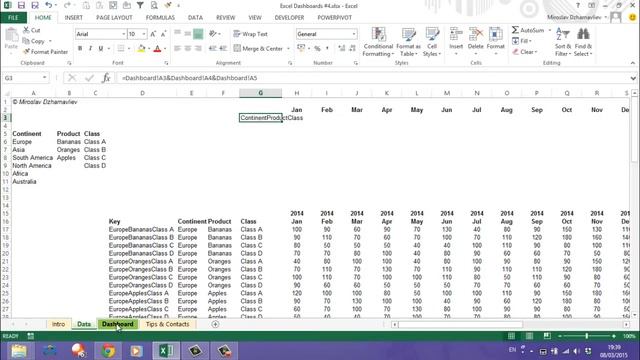Click inside the formula bar text
Screen dimensions: 640x360
coord(189,78)
